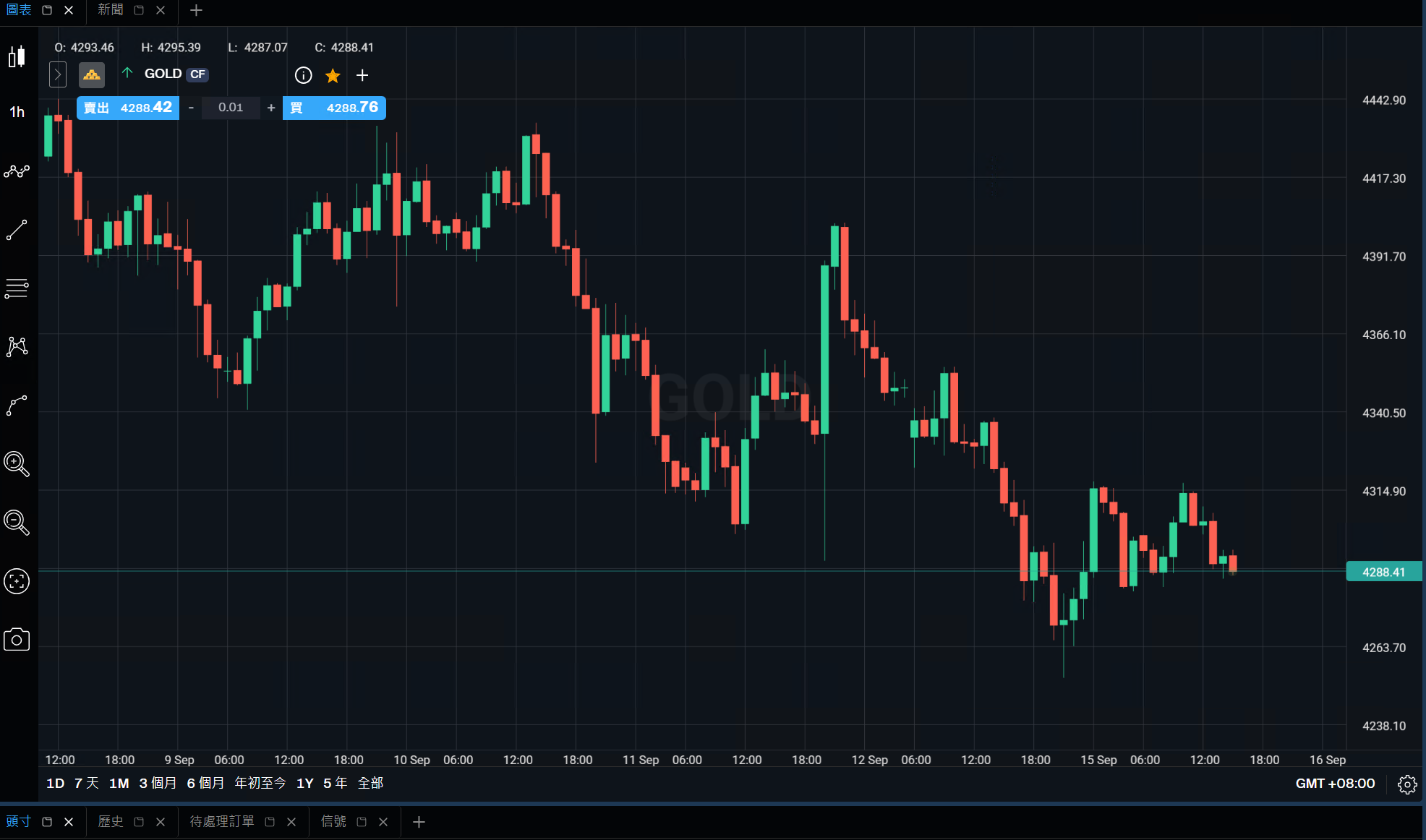The image size is (1426, 840).
Task: Increase volume with the plus stepper
Action: pyautogui.click(x=271, y=108)
